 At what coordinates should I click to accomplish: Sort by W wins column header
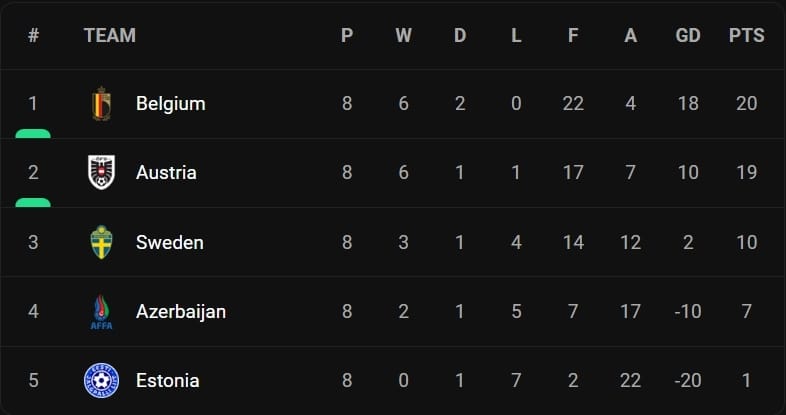403,35
